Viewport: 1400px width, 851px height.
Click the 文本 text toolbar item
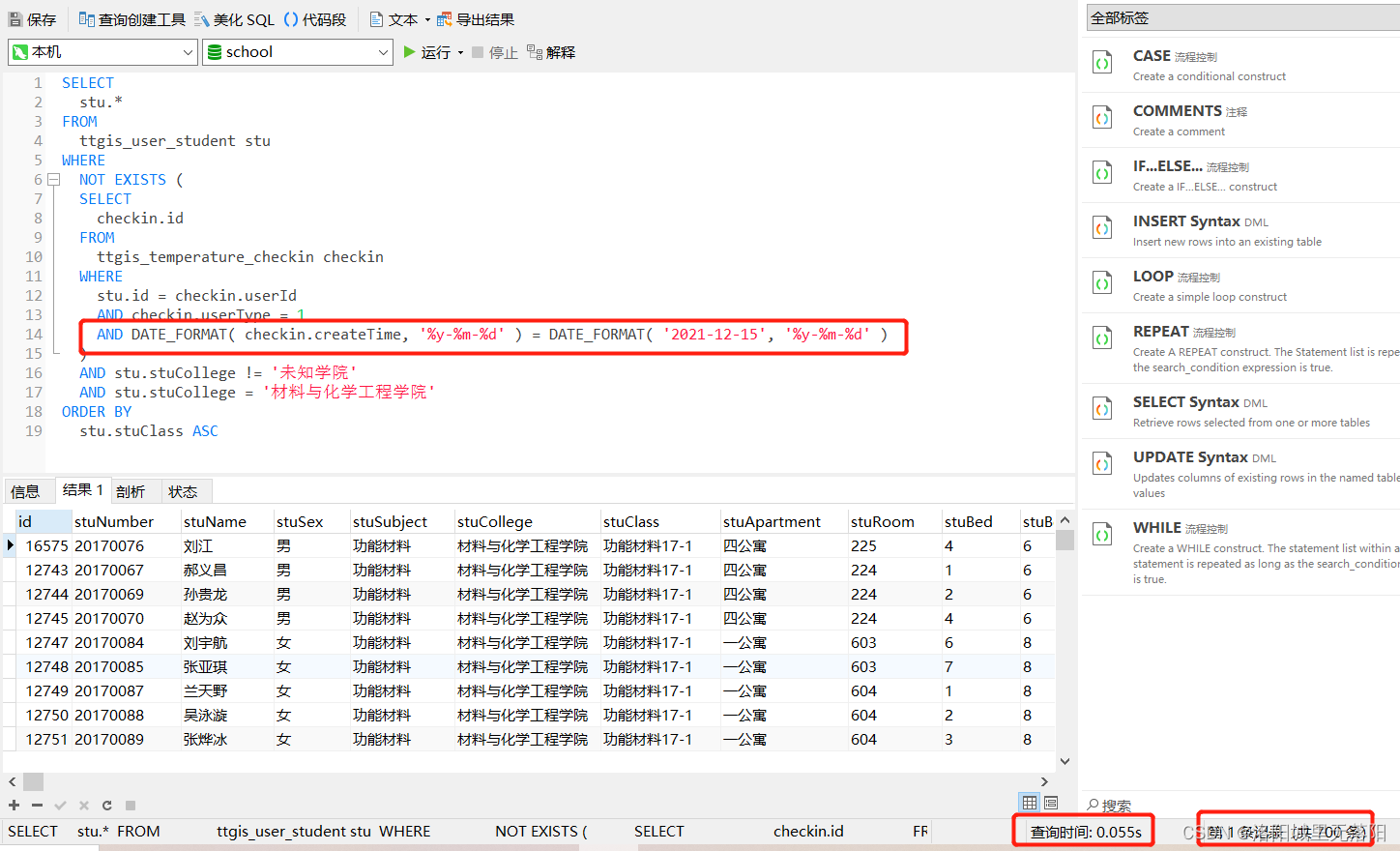394,19
